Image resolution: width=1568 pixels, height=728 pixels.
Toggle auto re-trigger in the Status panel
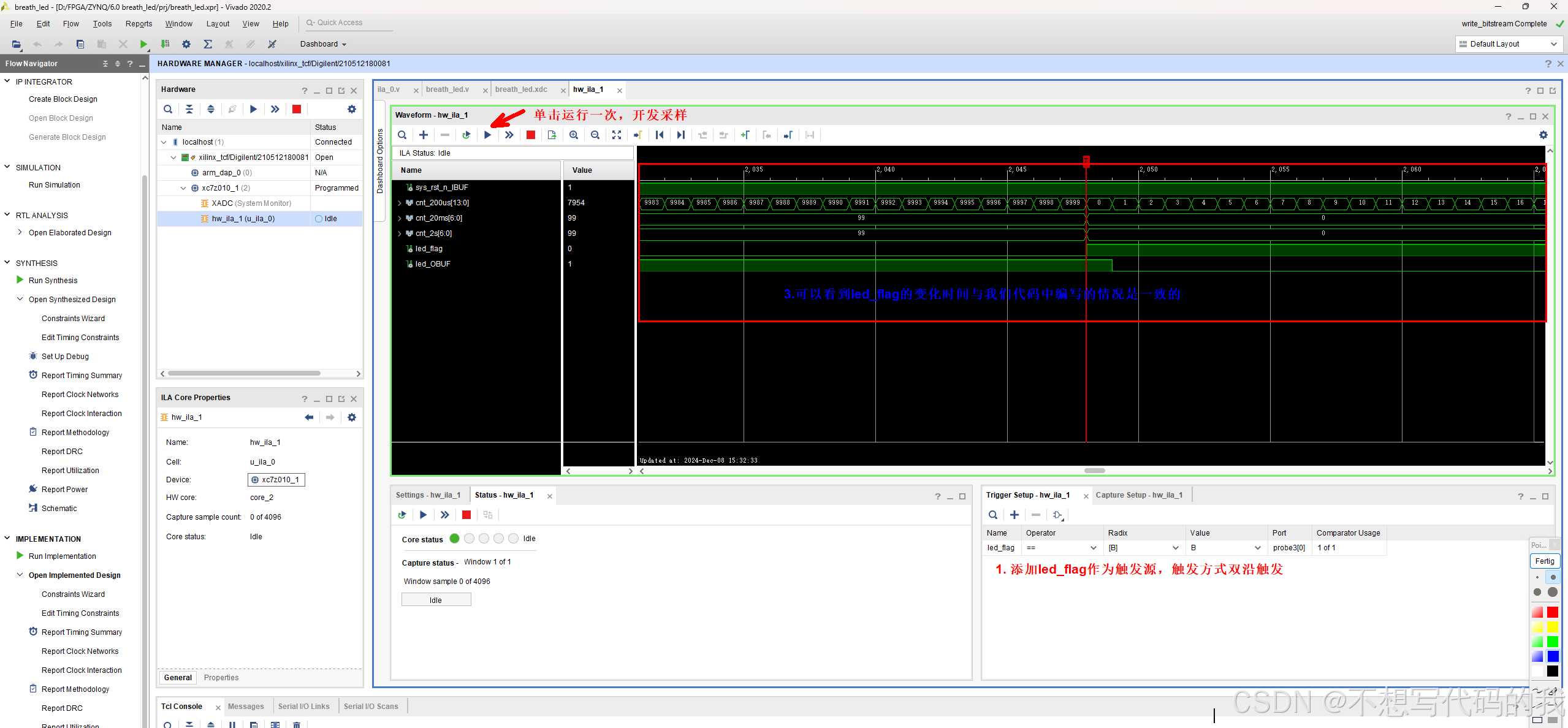point(402,515)
